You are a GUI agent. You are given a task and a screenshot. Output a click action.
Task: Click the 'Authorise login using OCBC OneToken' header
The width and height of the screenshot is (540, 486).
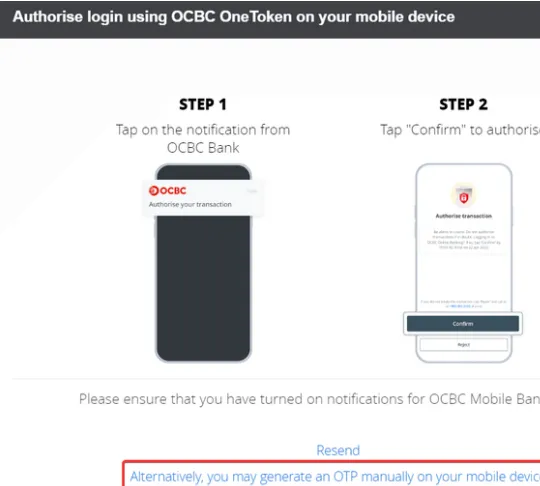(234, 17)
